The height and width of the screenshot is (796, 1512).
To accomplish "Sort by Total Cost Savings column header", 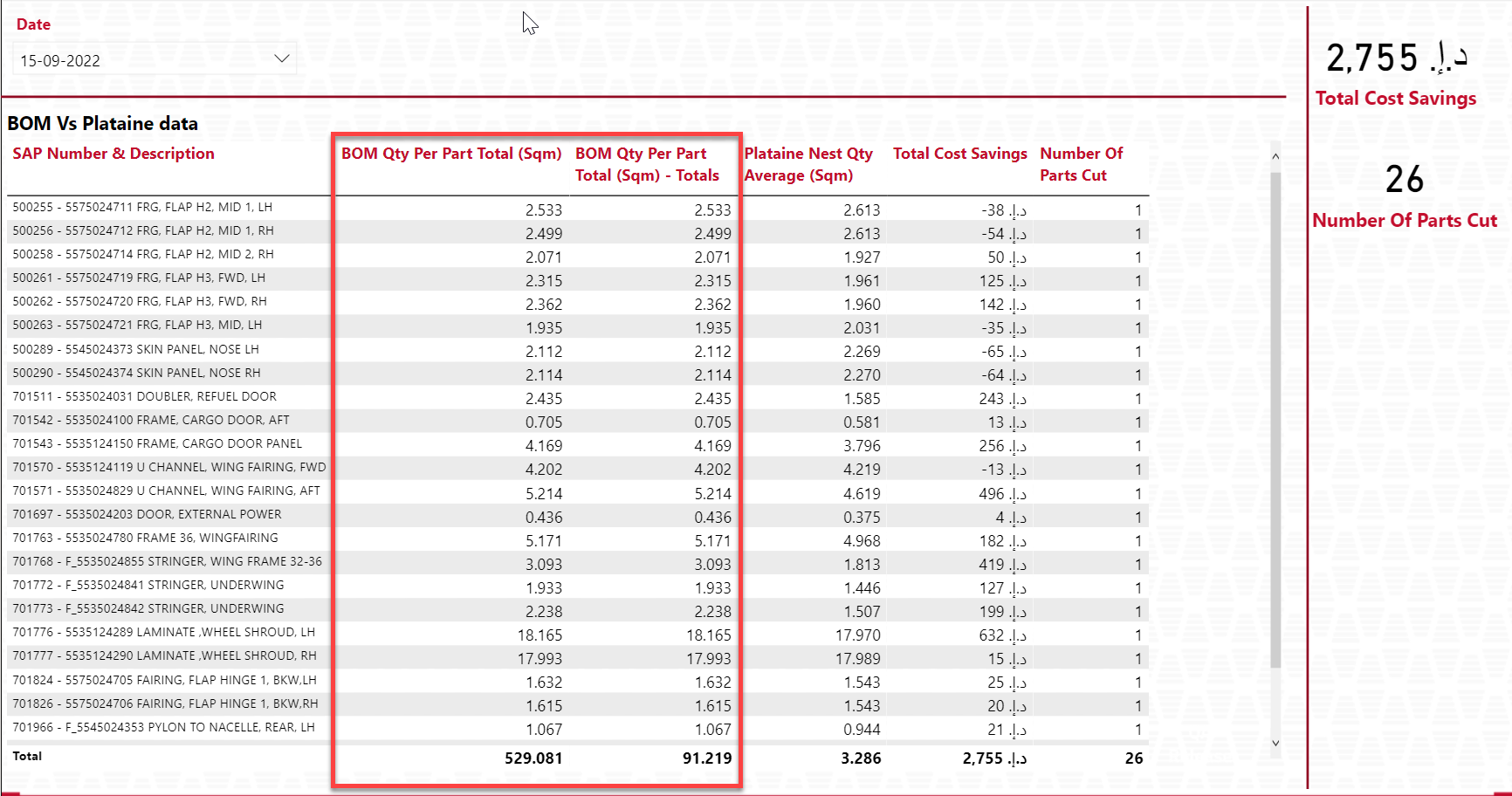I will pyautogui.click(x=959, y=154).
